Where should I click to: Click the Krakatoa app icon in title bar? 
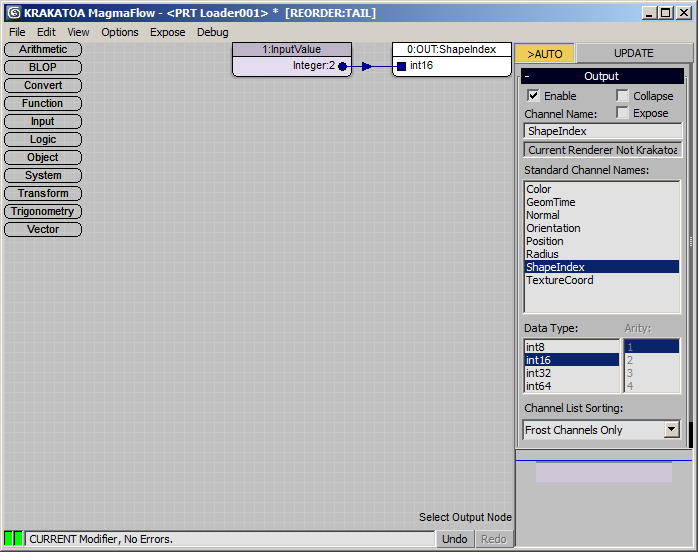[x=14, y=13]
